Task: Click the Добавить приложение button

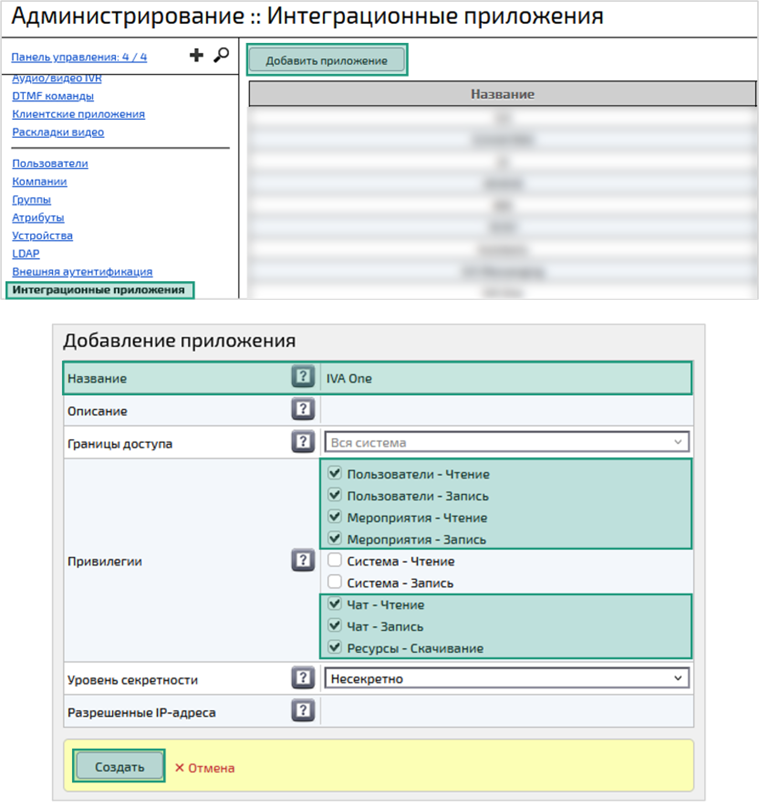Action: 326,60
